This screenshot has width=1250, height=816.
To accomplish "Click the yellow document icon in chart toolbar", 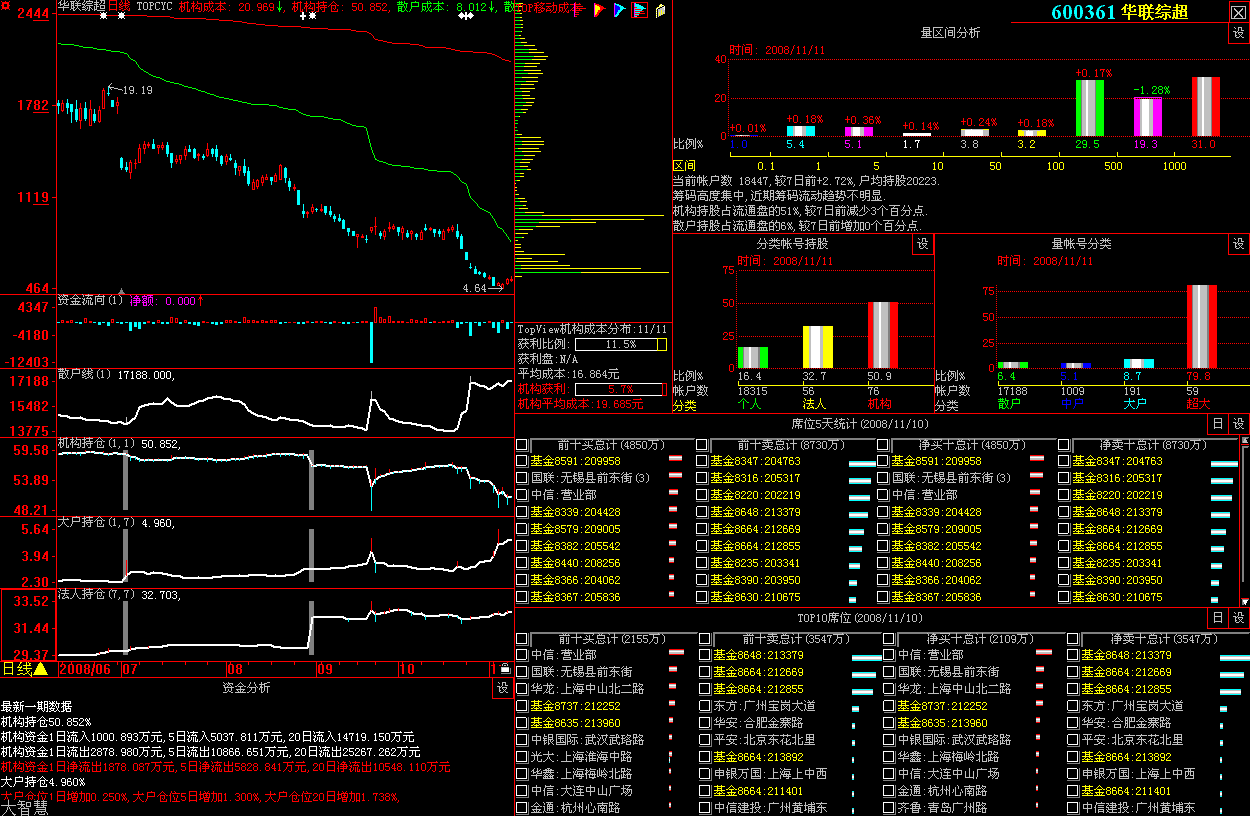I will (660, 10).
